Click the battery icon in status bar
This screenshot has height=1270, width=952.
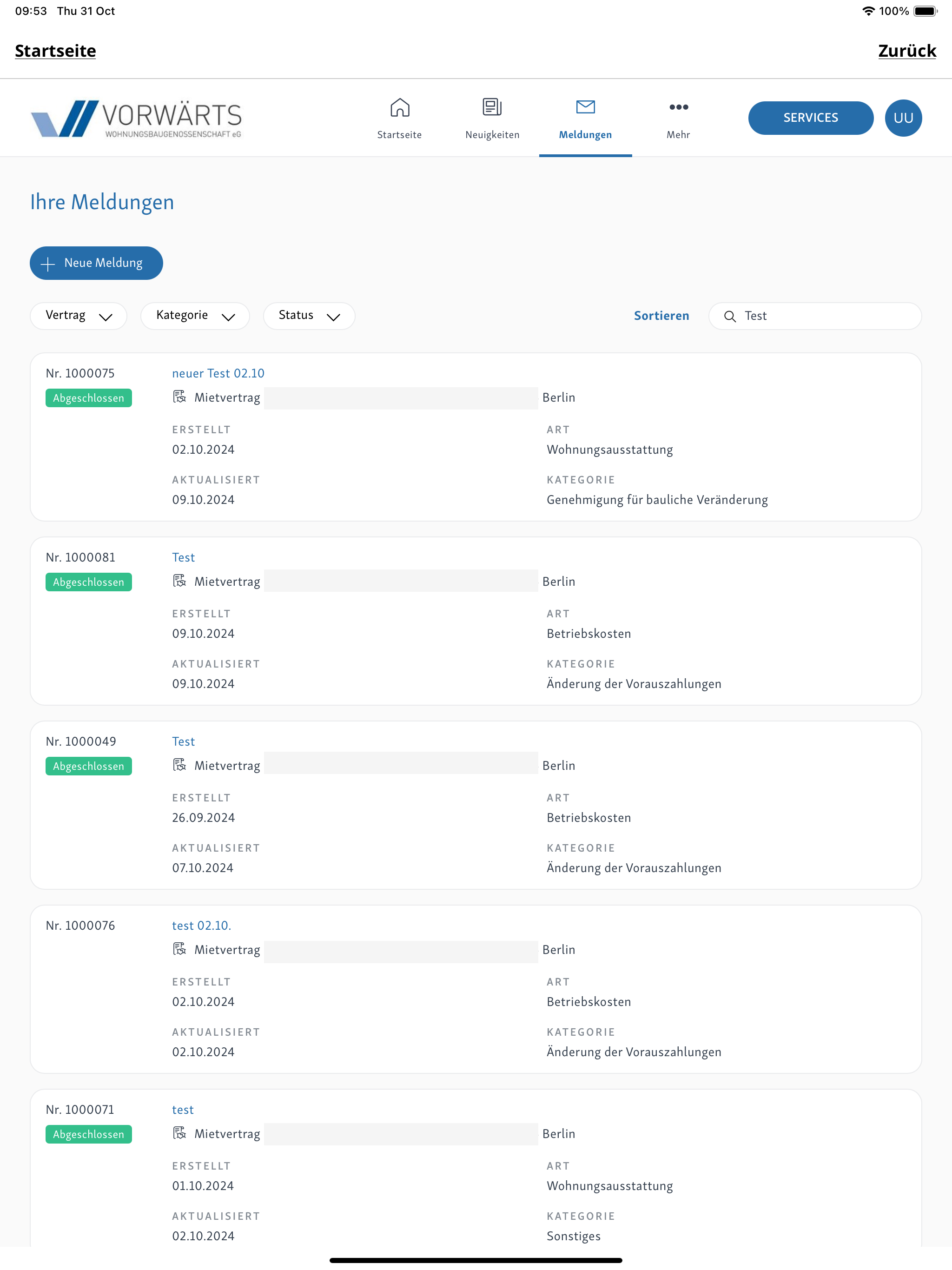tap(925, 11)
